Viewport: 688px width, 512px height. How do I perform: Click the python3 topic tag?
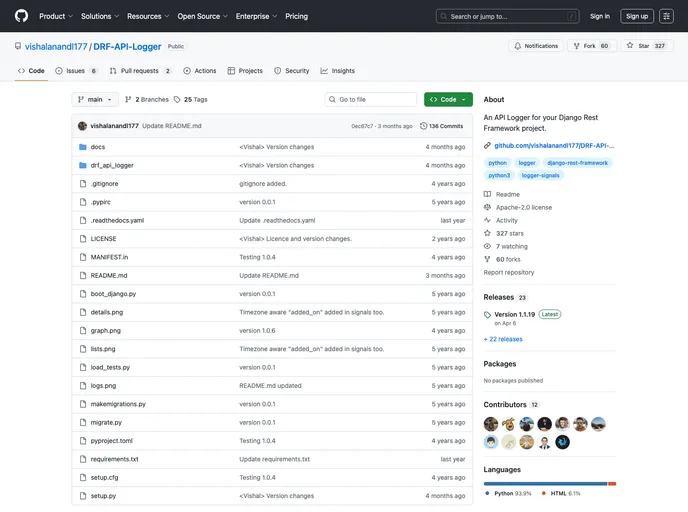pos(499,175)
